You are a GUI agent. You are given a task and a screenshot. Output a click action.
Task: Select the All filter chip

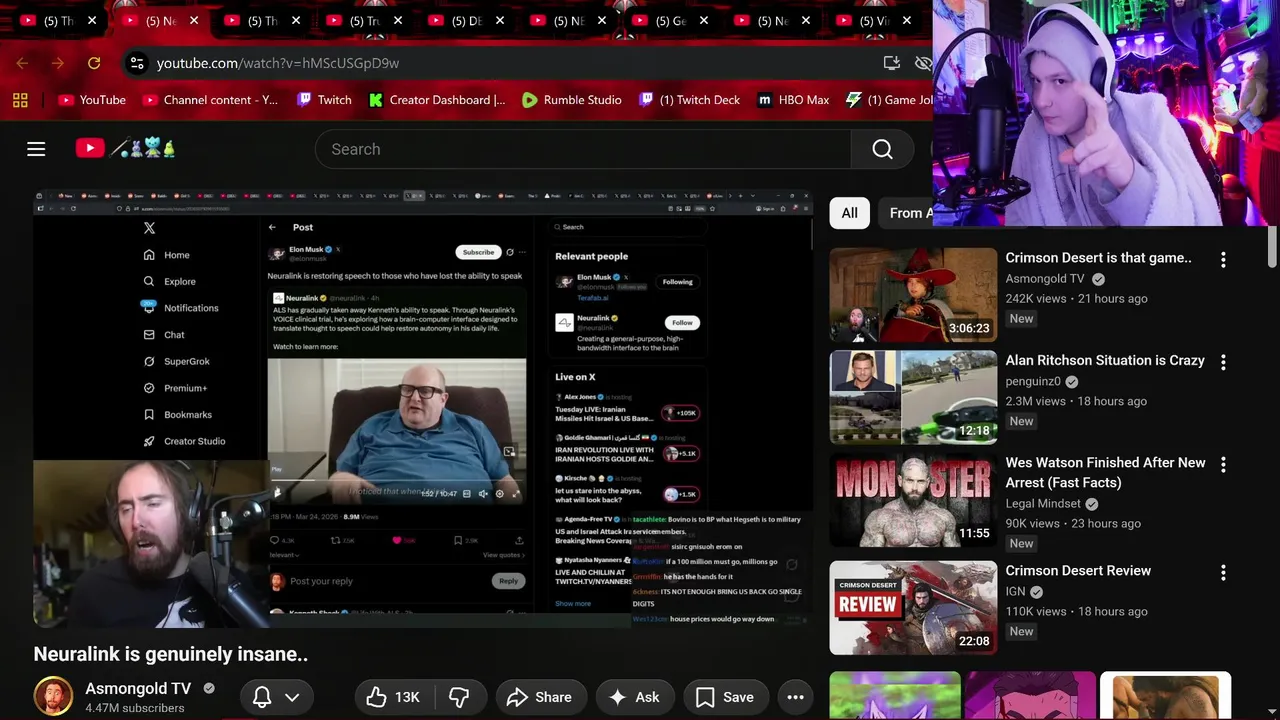849,213
